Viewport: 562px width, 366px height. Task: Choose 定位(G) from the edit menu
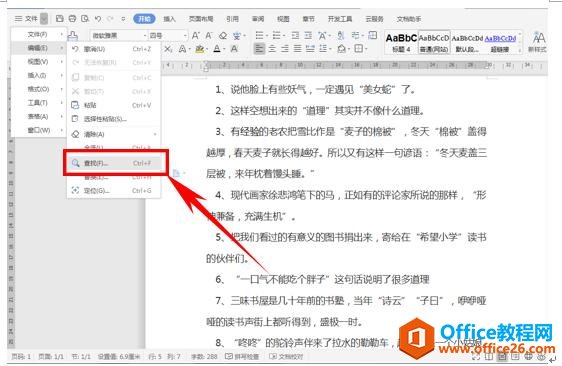tap(114, 191)
